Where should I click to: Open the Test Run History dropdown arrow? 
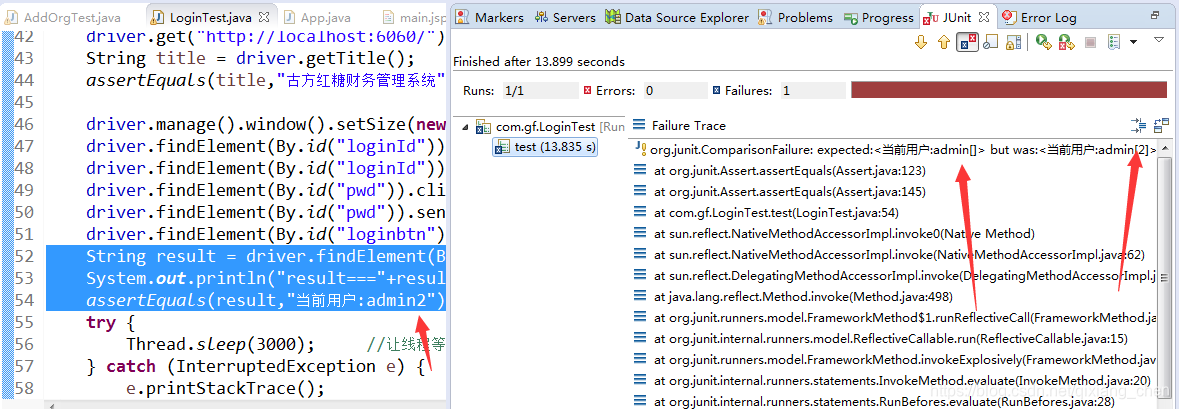1134,42
